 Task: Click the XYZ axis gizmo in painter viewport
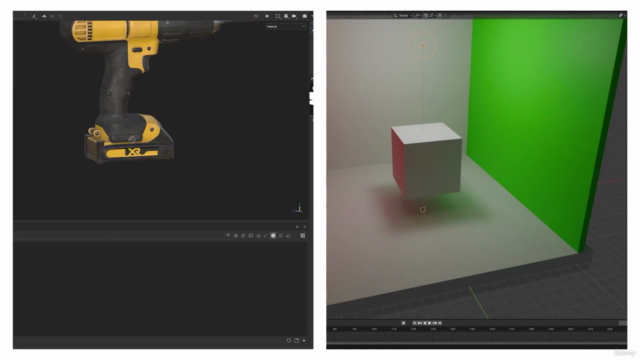click(298, 208)
